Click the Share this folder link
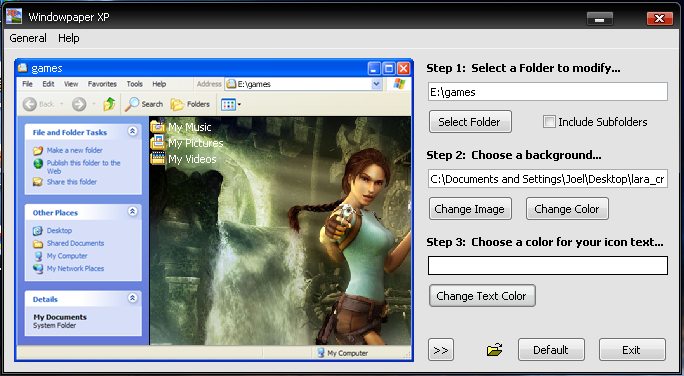The width and height of the screenshot is (684, 376). [x=72, y=181]
